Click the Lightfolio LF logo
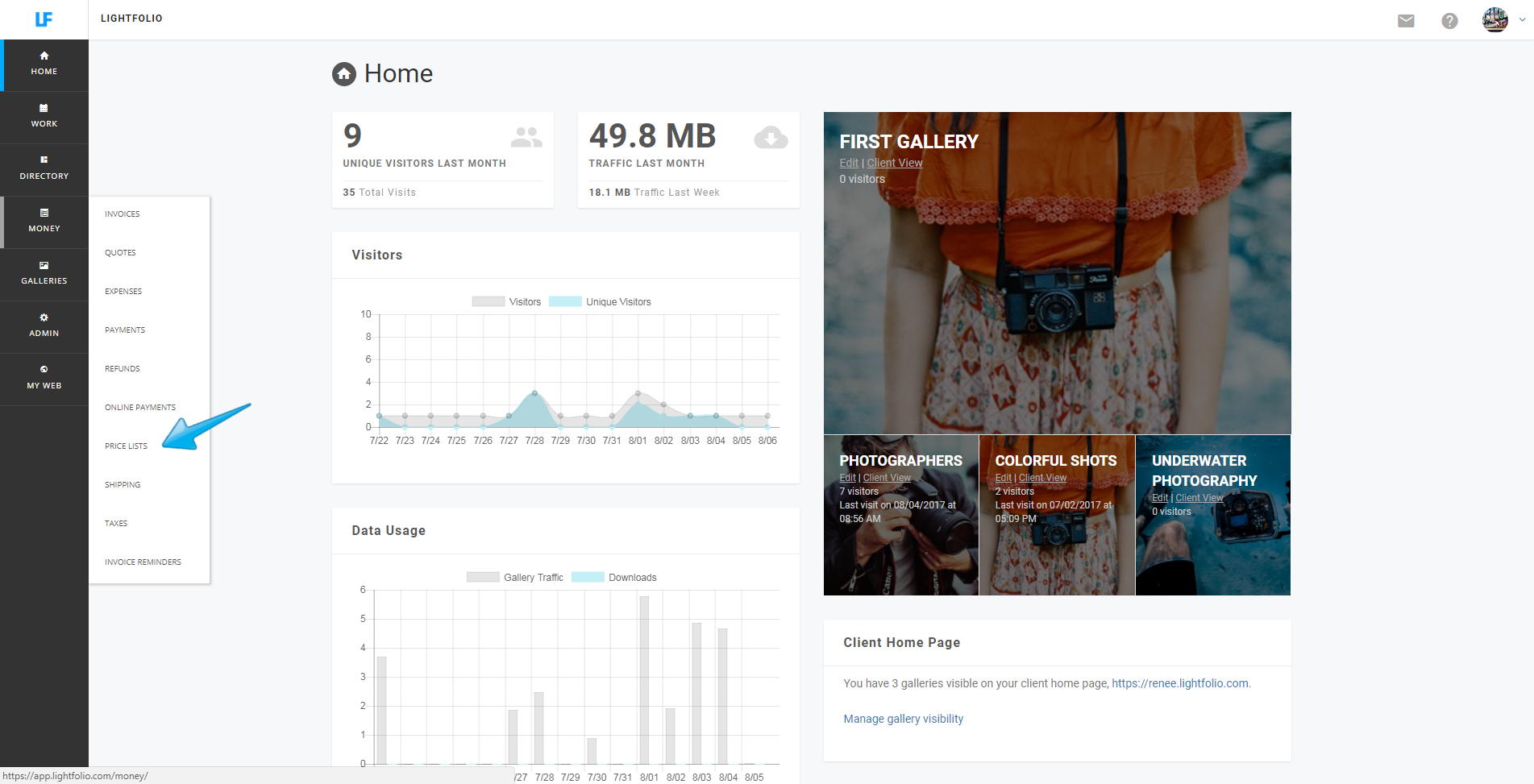 click(x=44, y=19)
